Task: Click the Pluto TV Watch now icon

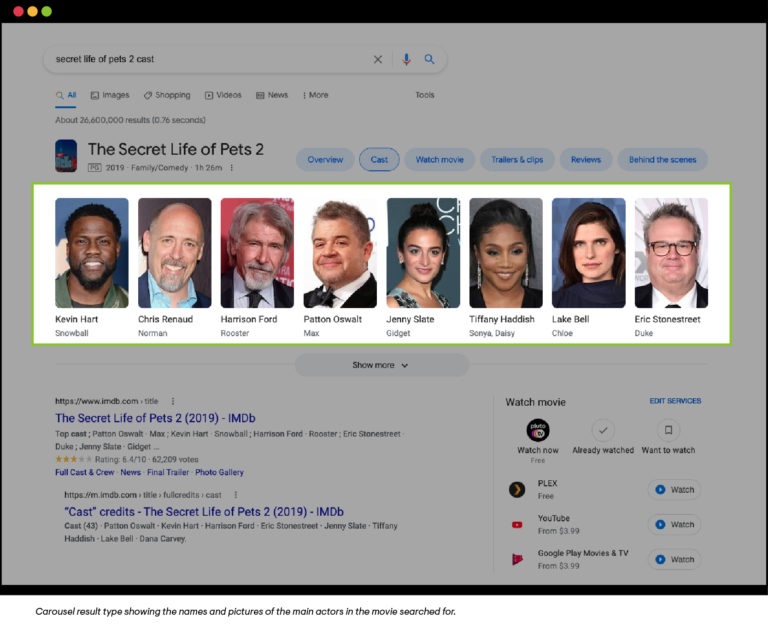Action: (x=538, y=430)
